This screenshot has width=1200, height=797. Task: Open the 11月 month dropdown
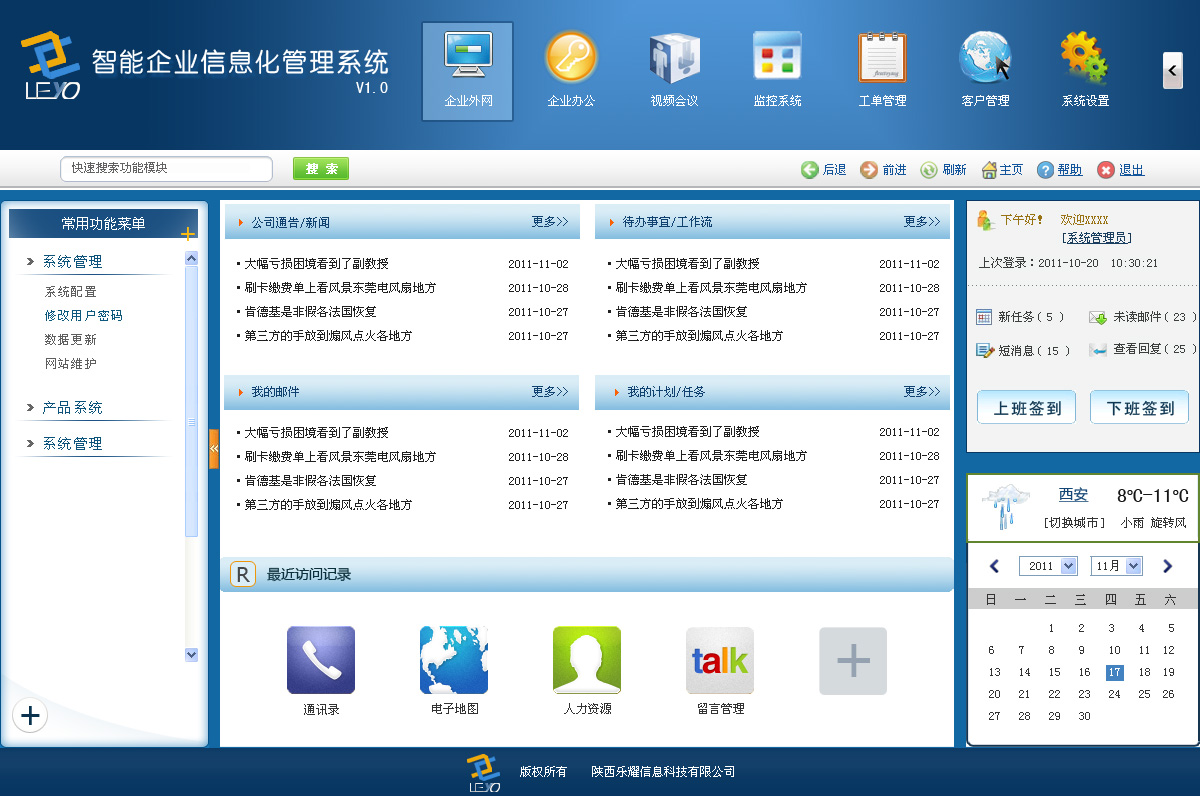[1116, 566]
